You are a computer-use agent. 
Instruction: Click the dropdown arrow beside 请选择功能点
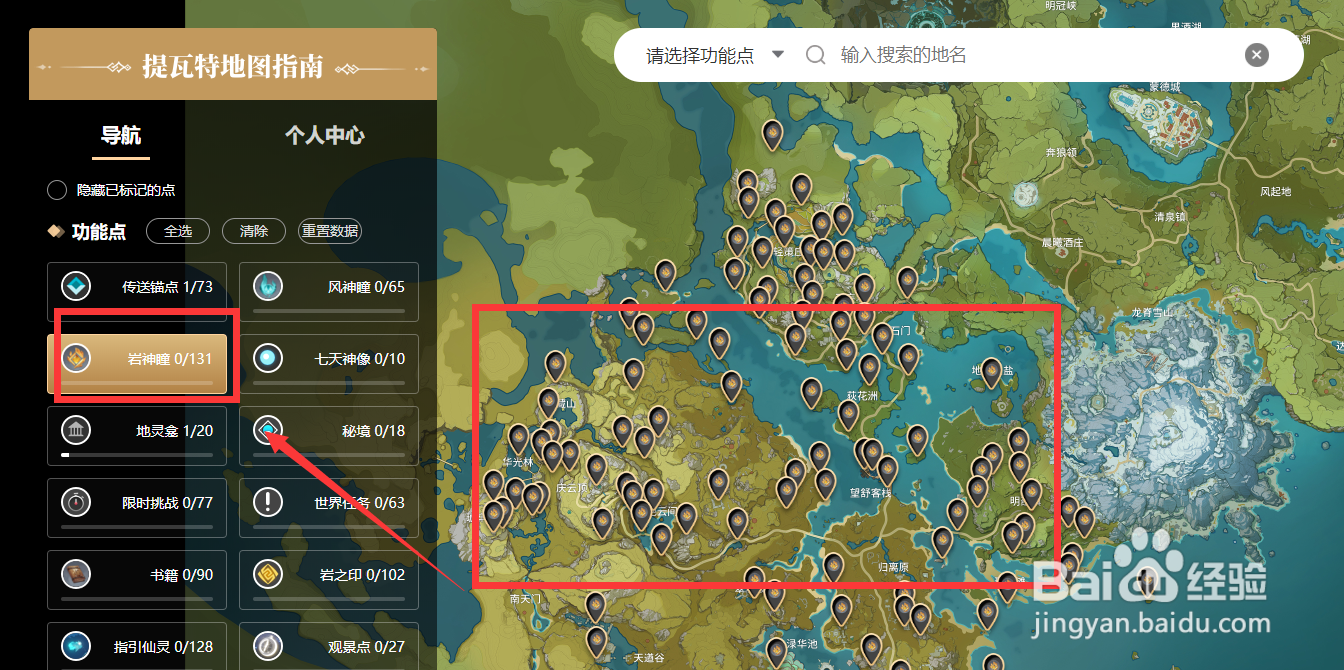click(778, 54)
